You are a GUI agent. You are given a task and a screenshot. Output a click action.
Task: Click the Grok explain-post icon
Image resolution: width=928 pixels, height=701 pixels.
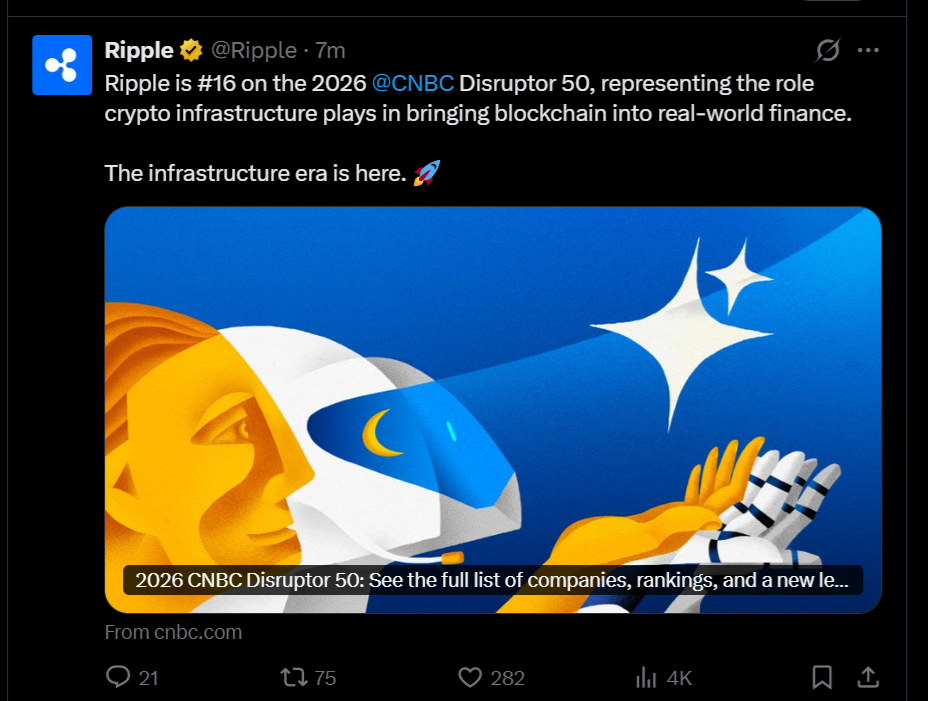click(x=827, y=50)
